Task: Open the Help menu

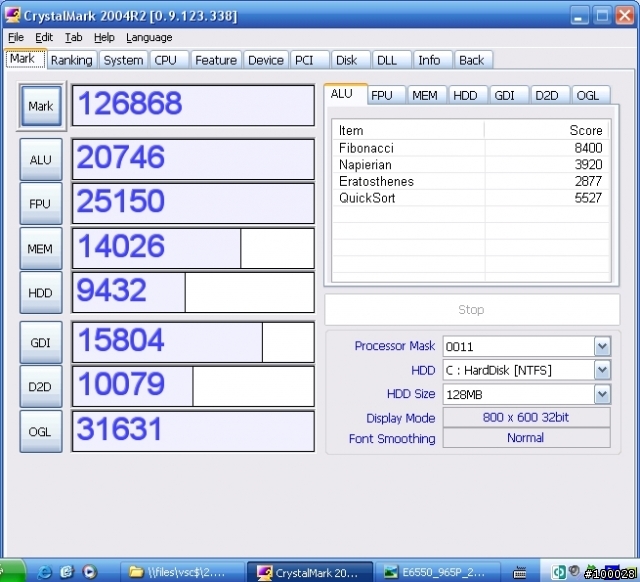Action: (x=104, y=38)
